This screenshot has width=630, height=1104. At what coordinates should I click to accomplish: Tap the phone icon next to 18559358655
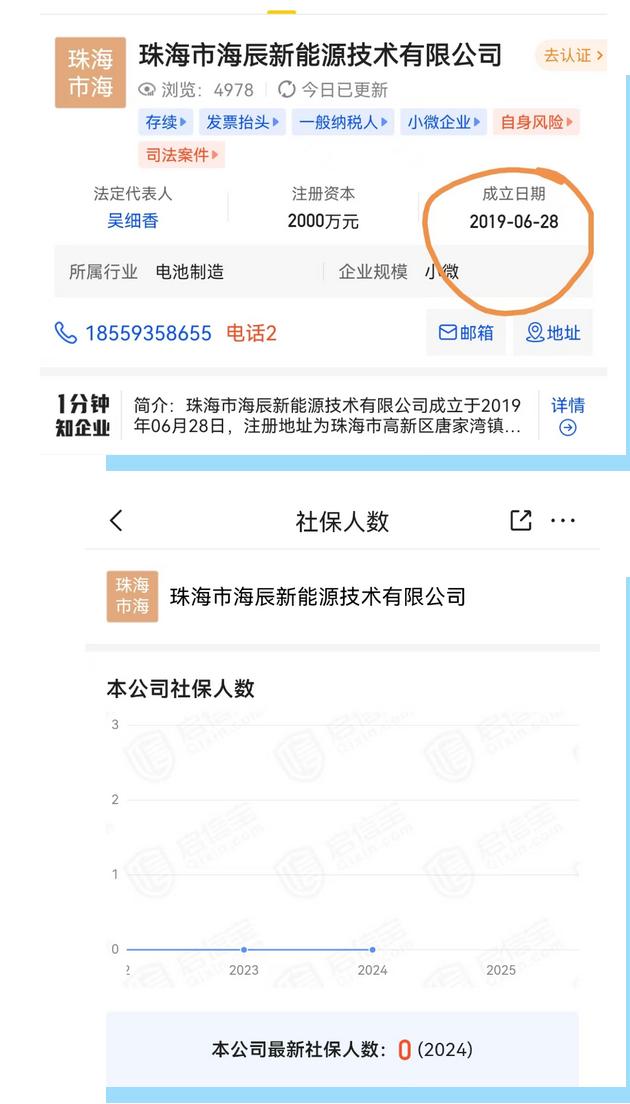(x=65, y=332)
